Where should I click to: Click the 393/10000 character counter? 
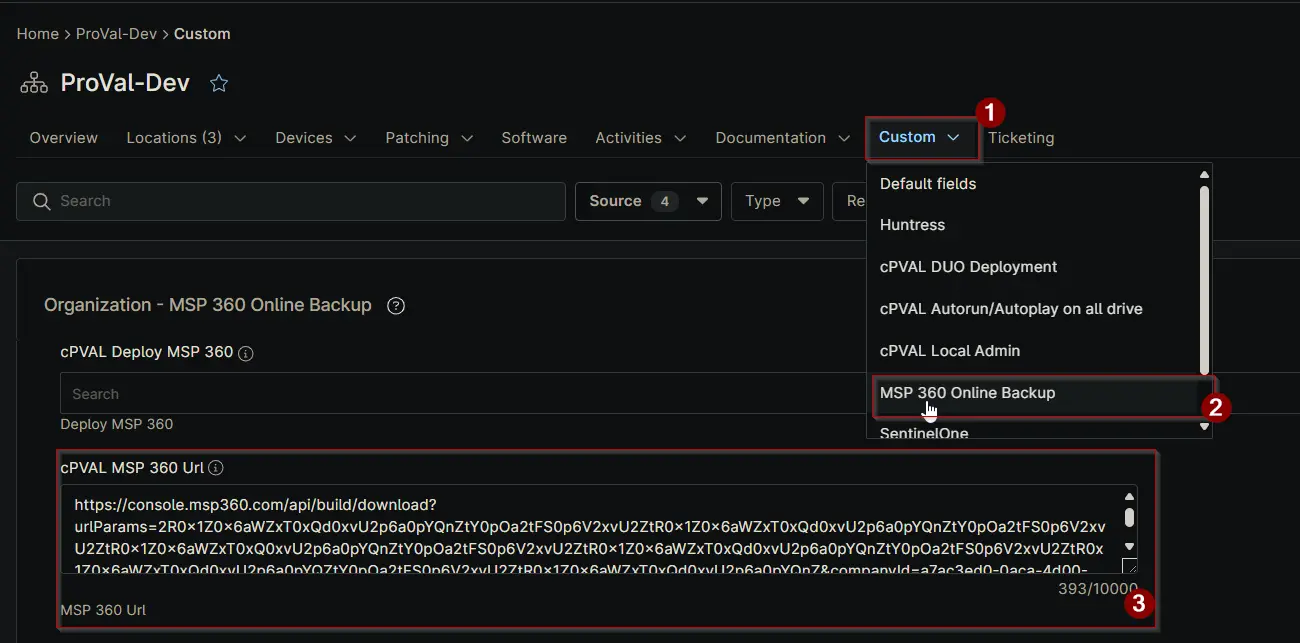1098,589
